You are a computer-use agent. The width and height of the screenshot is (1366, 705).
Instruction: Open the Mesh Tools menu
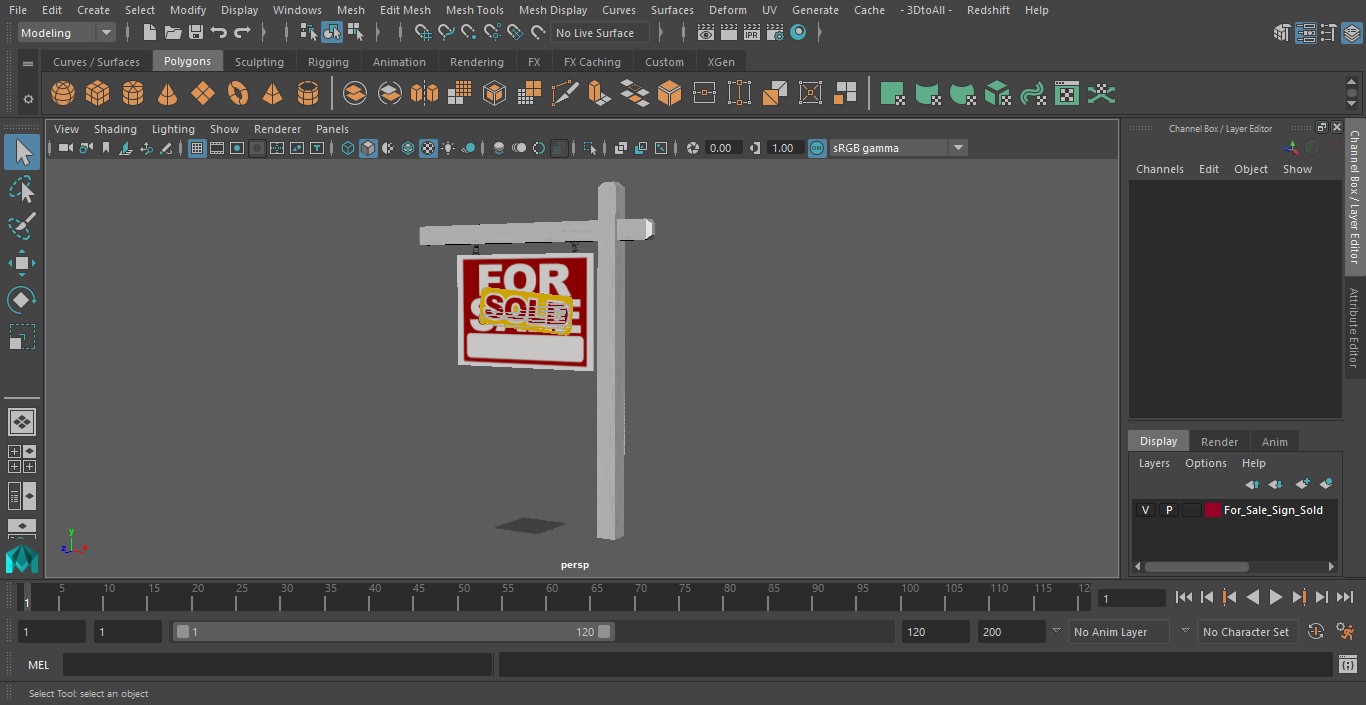pyautogui.click(x=474, y=10)
